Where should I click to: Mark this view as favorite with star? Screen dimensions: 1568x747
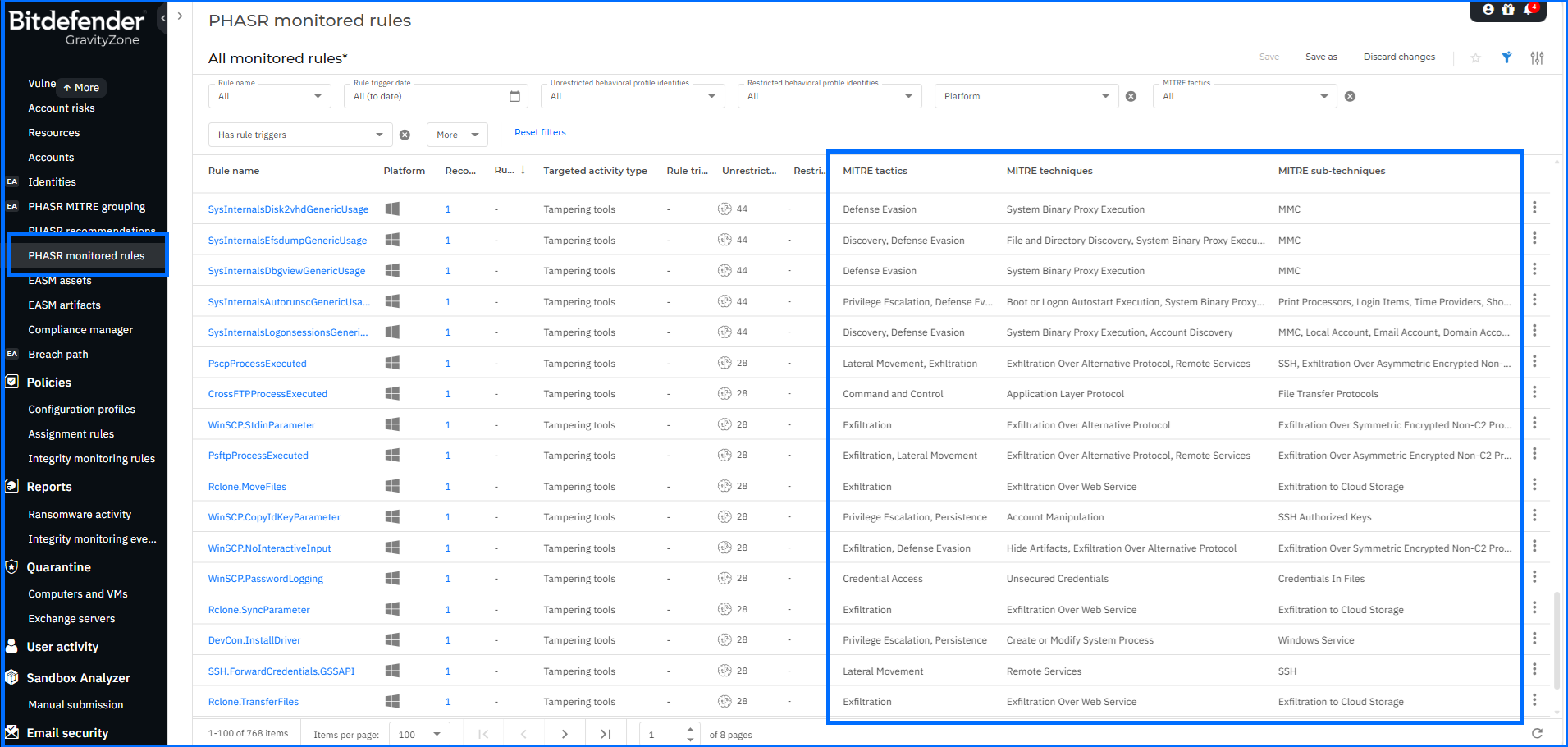point(1475,57)
